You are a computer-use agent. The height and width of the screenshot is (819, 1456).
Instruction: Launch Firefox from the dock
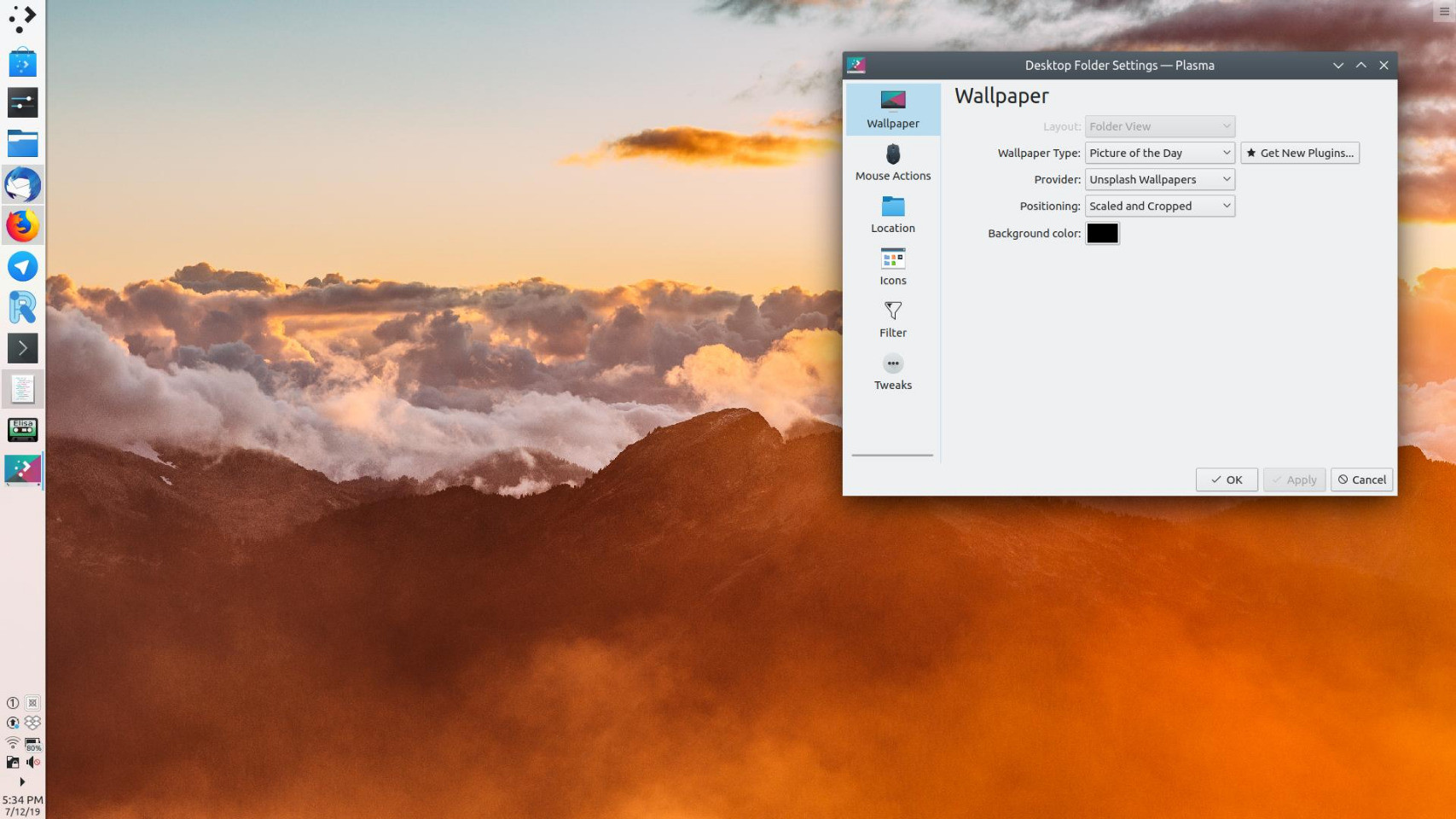pos(22,226)
